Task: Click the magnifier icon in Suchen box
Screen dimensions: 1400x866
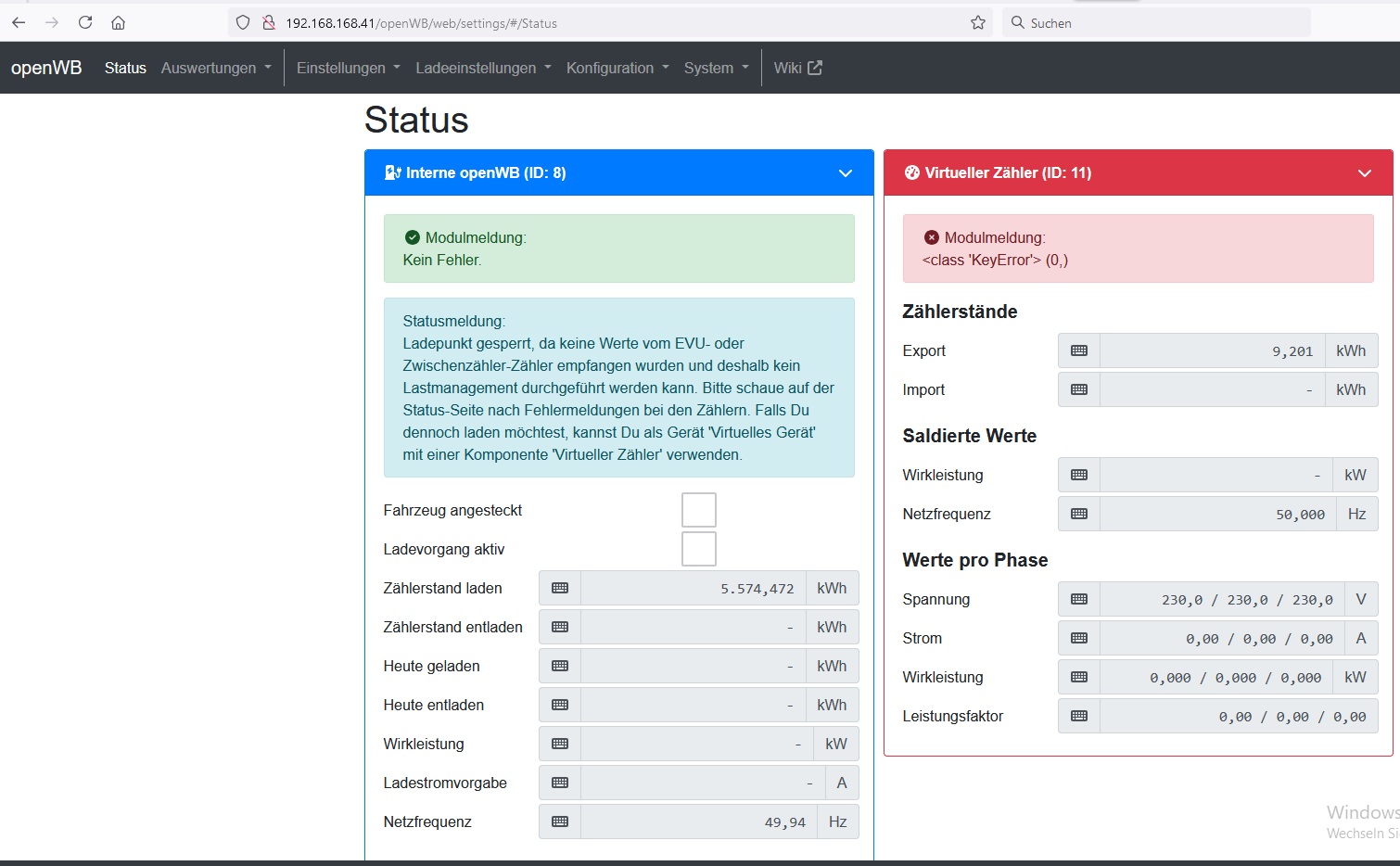Action: point(1018,22)
